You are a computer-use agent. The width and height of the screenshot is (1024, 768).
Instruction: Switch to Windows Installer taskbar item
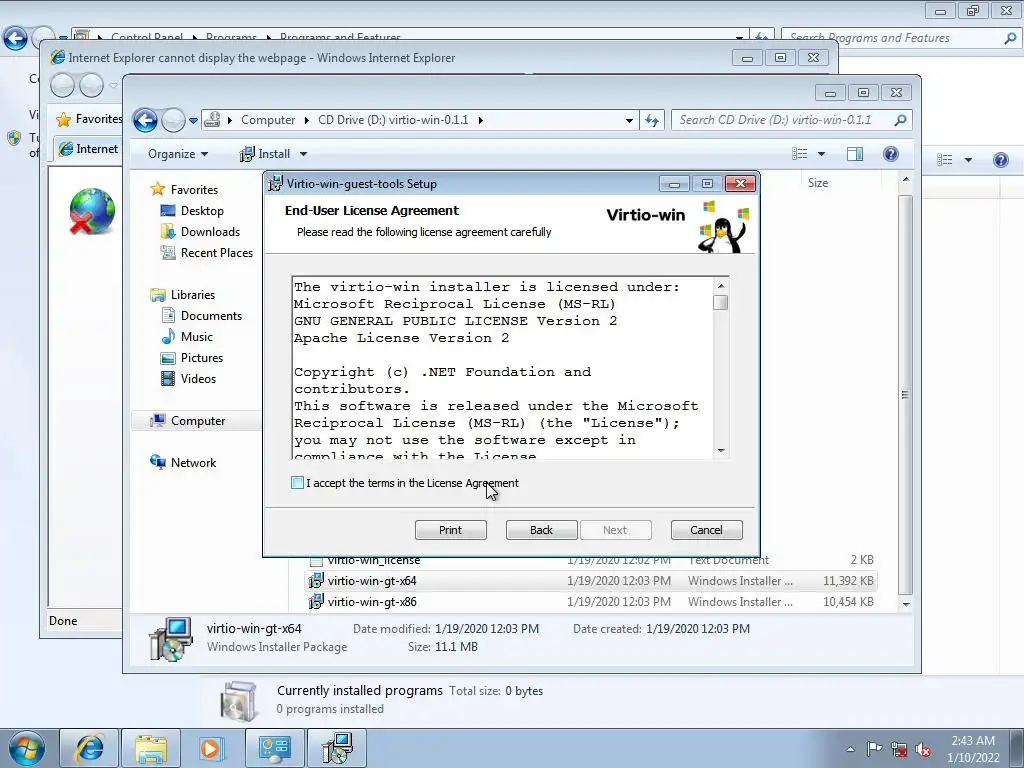pyautogui.click(x=337, y=748)
